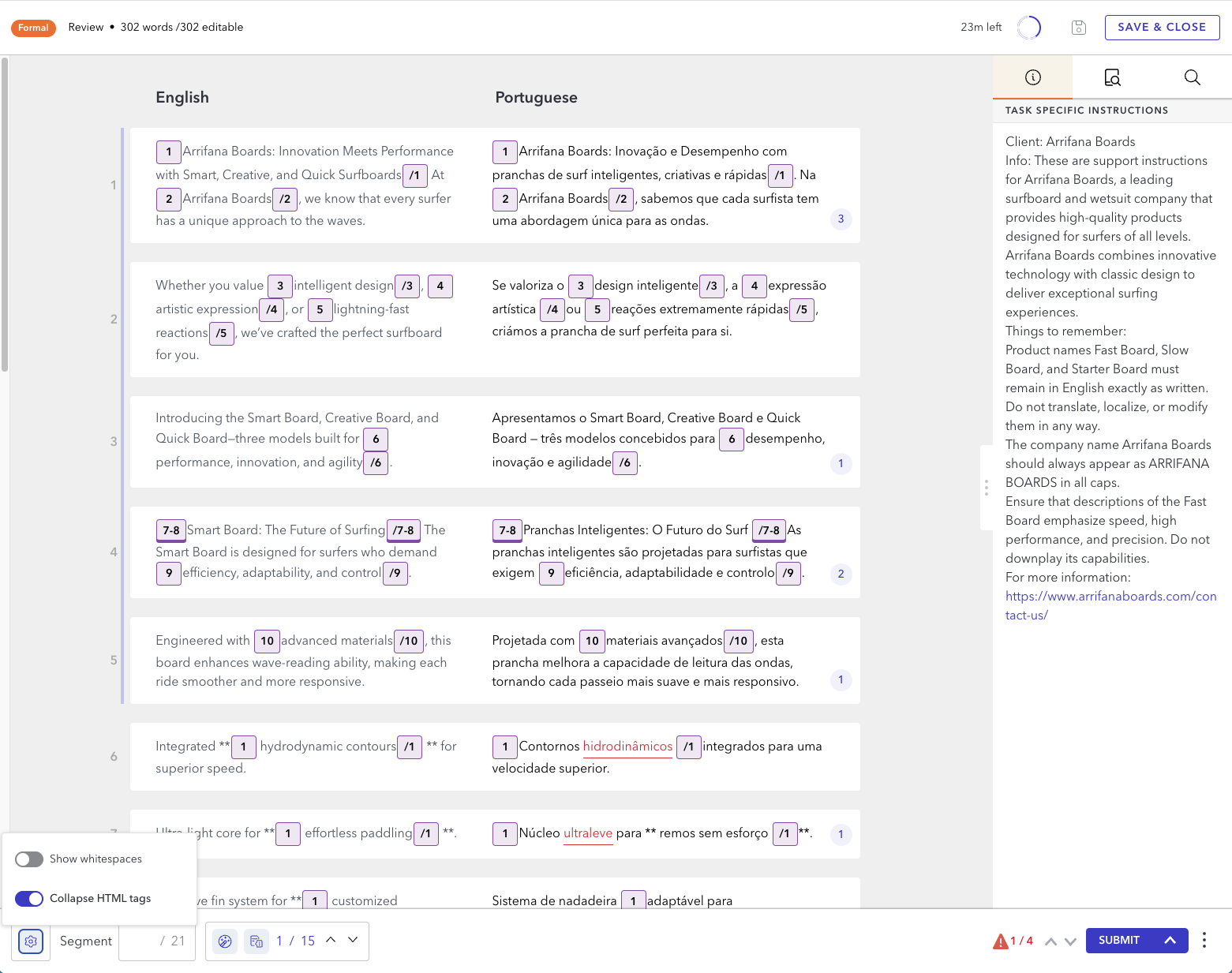Select segment row number 3
Screen dimensions: 1232x973
tap(114, 442)
